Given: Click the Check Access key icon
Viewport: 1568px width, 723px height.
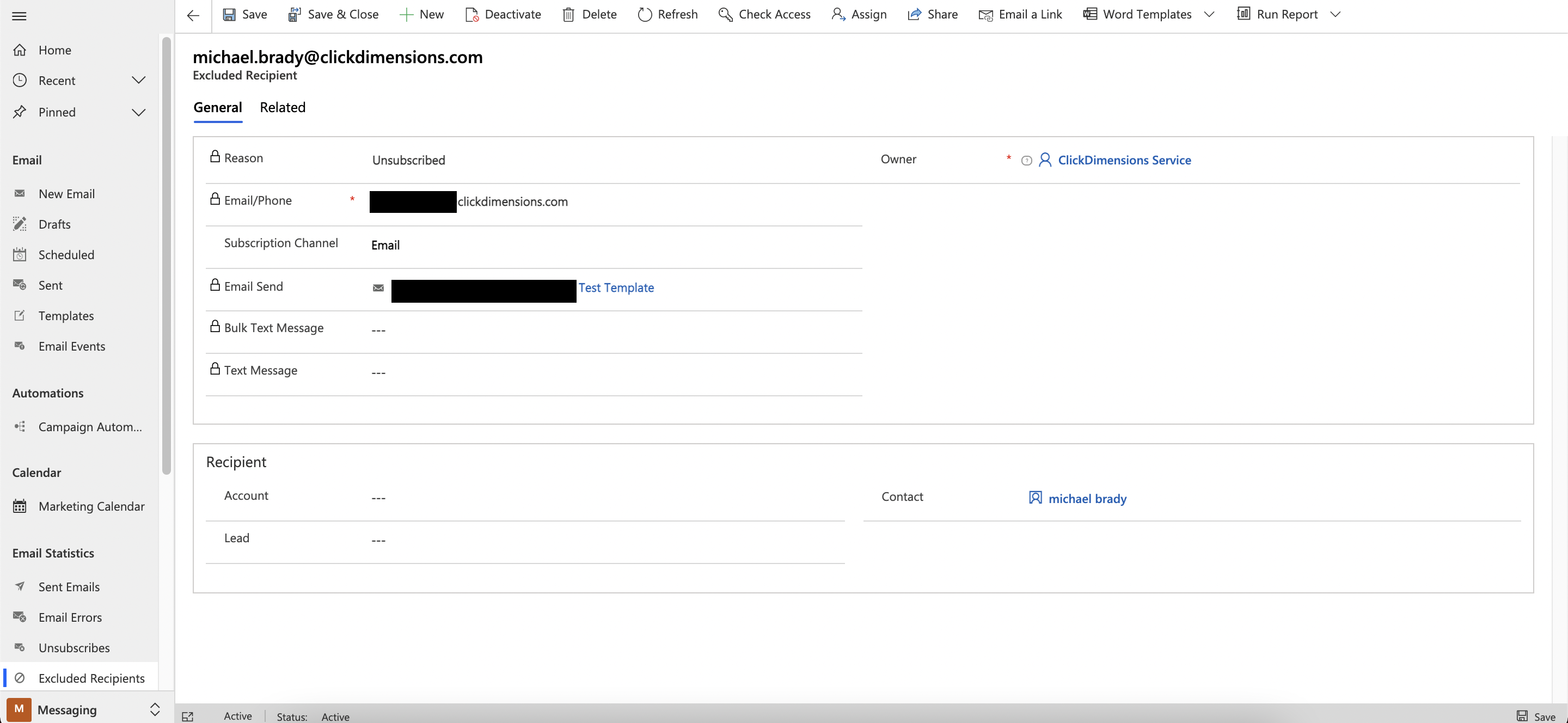Looking at the screenshot, I should 725,15.
